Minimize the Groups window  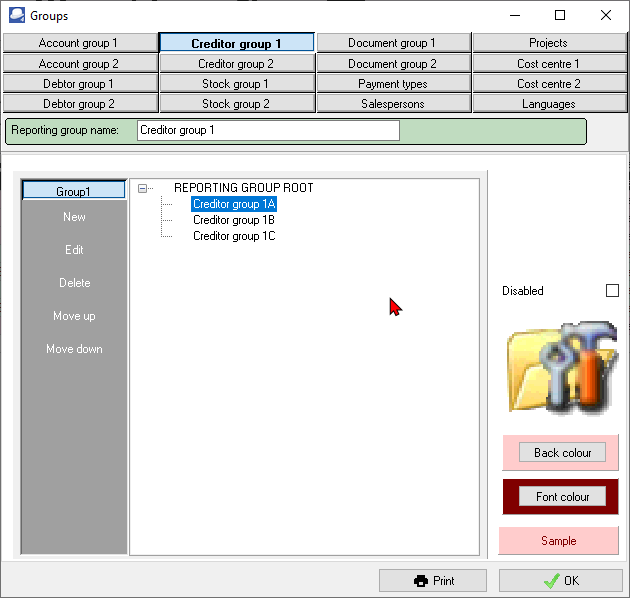tap(515, 15)
